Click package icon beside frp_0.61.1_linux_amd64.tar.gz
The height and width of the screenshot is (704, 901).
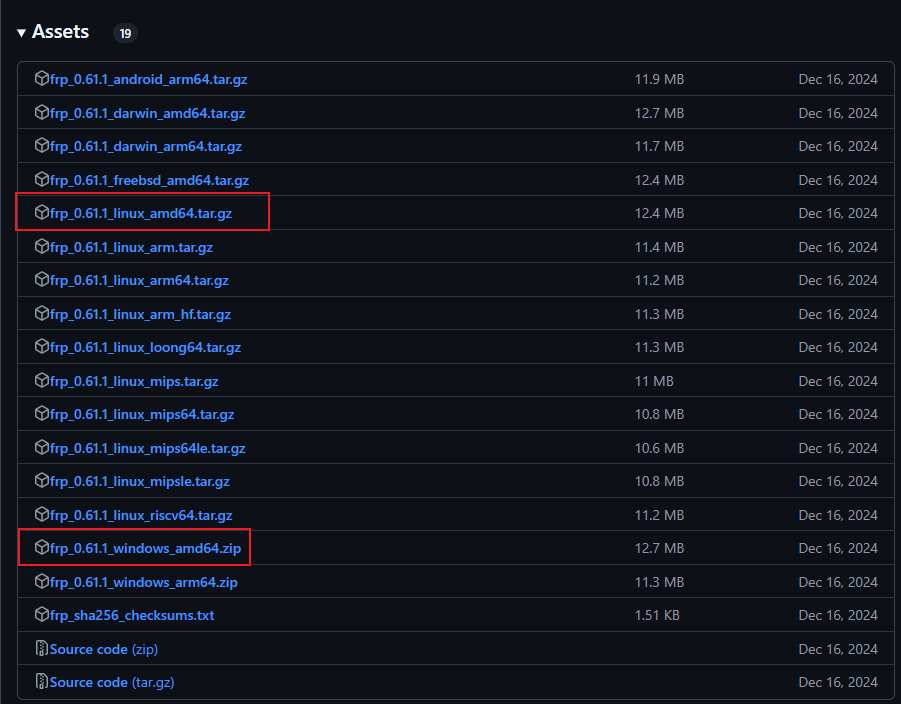(41, 213)
